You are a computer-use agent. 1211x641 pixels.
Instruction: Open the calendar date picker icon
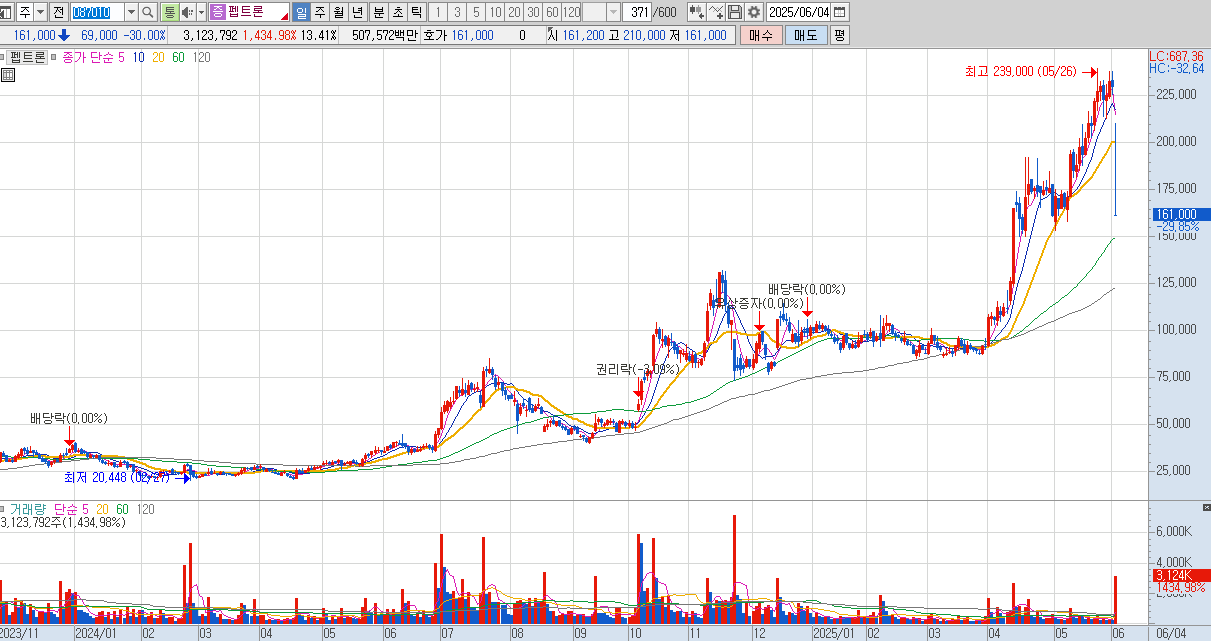coord(840,12)
